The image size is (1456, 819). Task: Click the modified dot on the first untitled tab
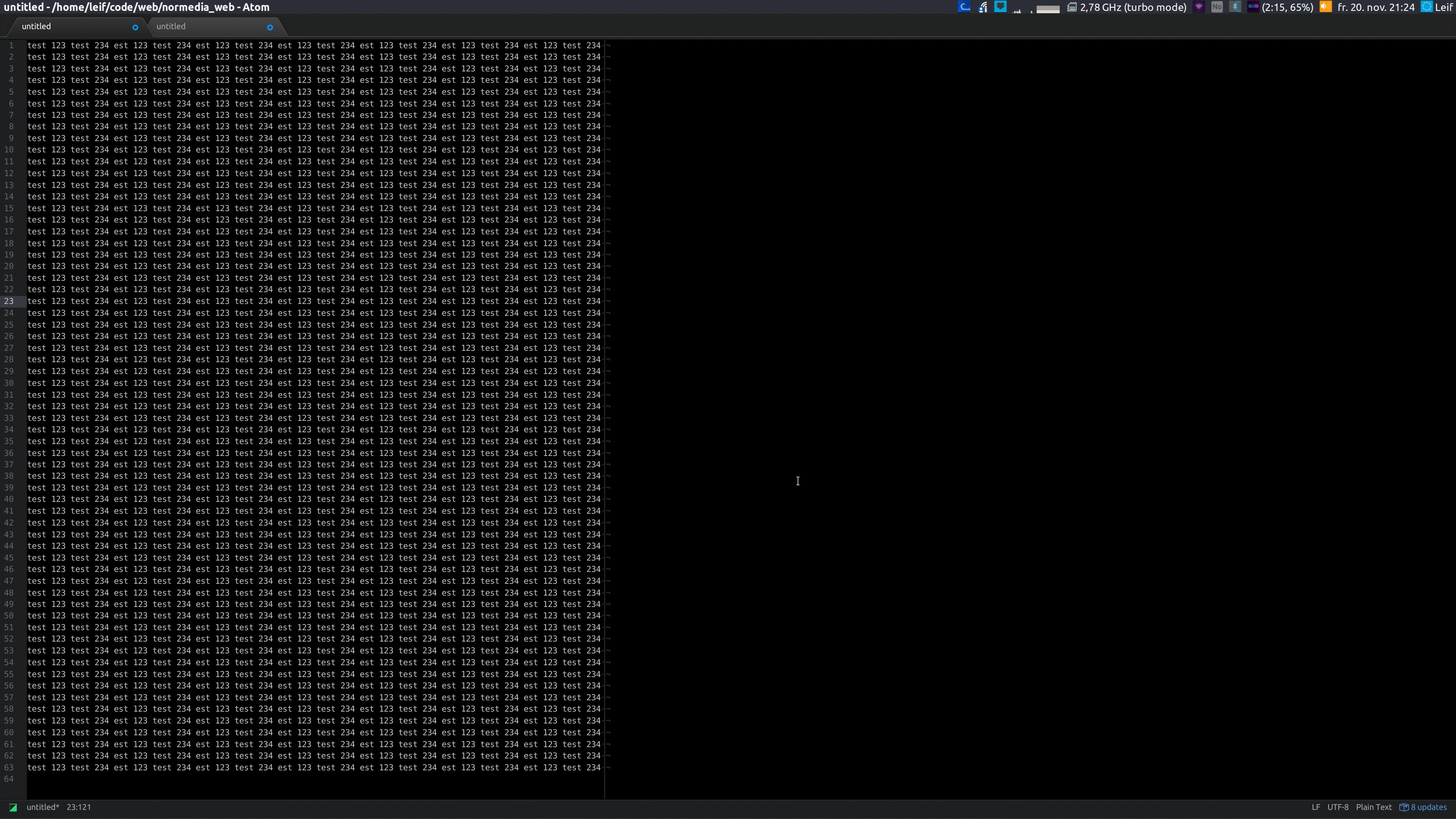click(x=135, y=27)
